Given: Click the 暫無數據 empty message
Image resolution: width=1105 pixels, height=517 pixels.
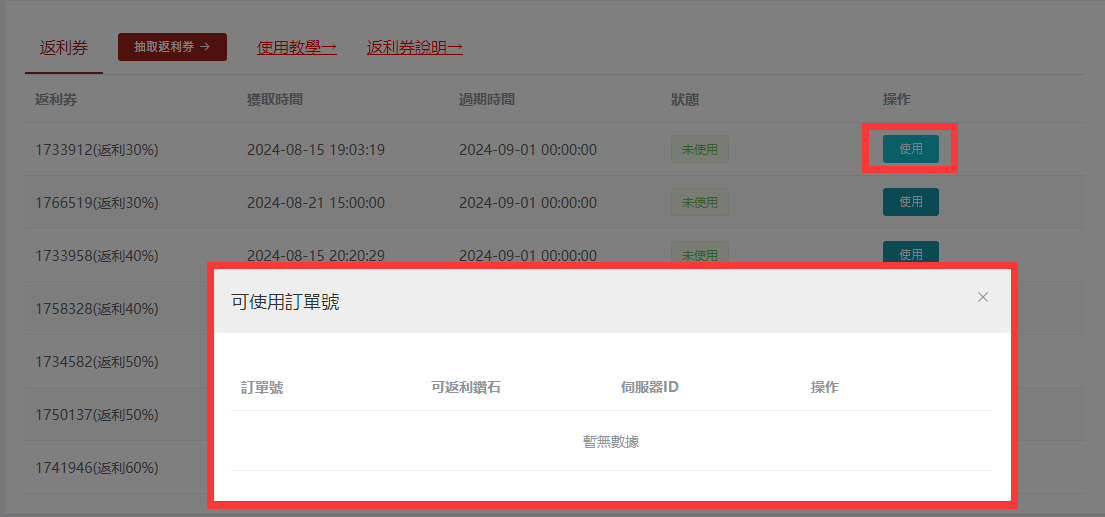Looking at the screenshot, I should point(611,442).
